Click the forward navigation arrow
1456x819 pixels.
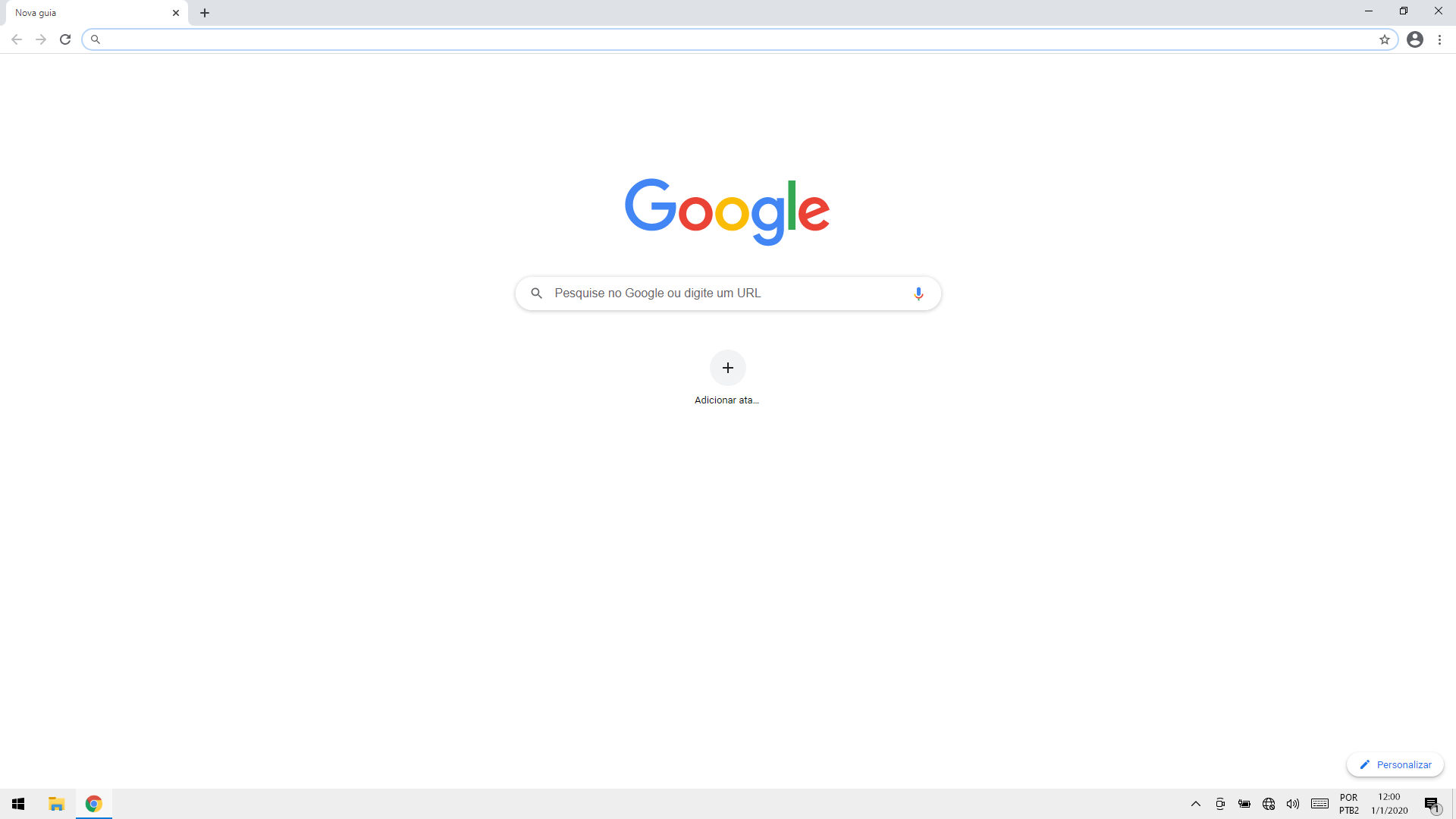pyautogui.click(x=41, y=39)
